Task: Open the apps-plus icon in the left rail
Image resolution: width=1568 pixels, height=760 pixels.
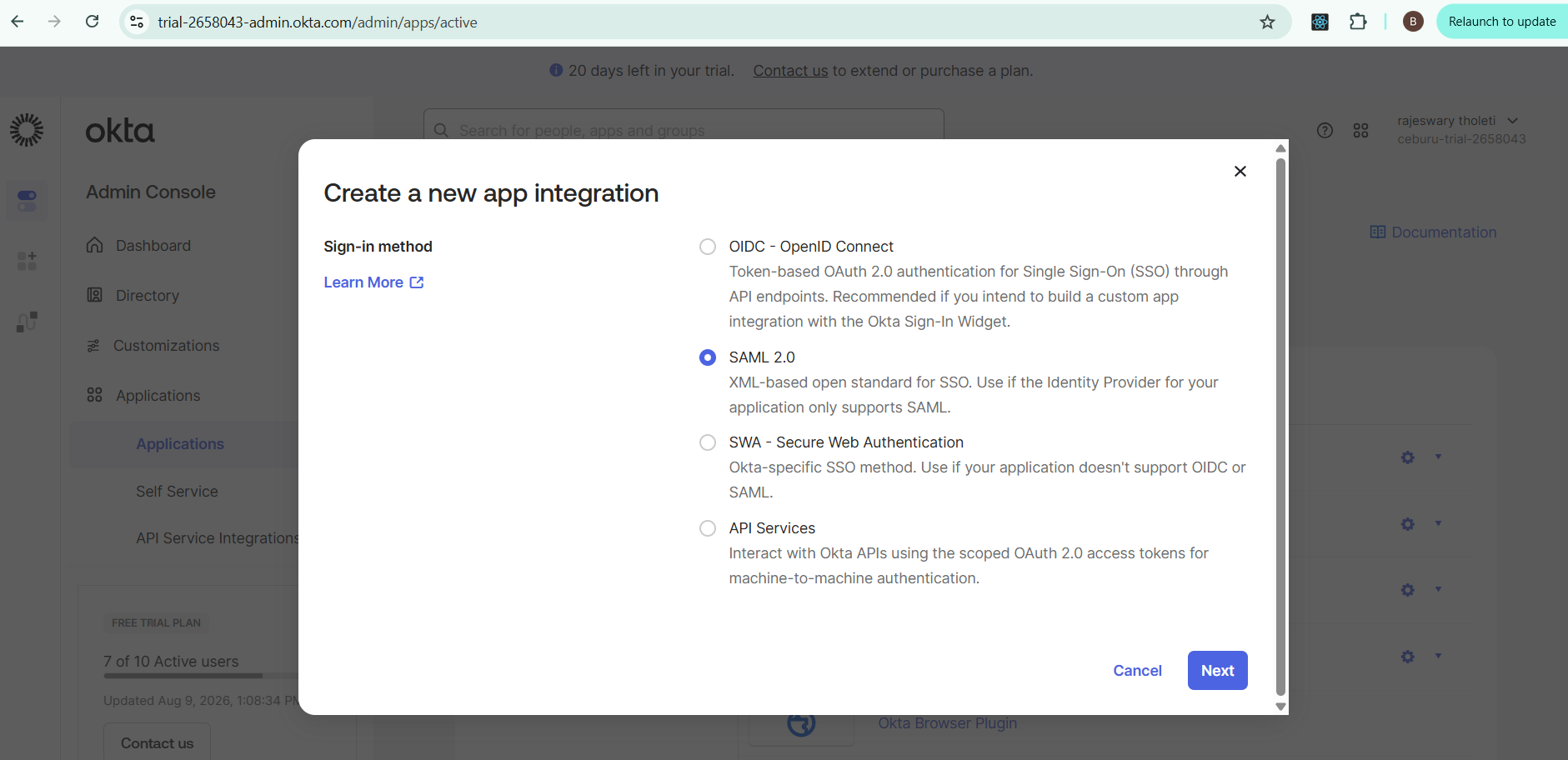Action: tap(27, 261)
